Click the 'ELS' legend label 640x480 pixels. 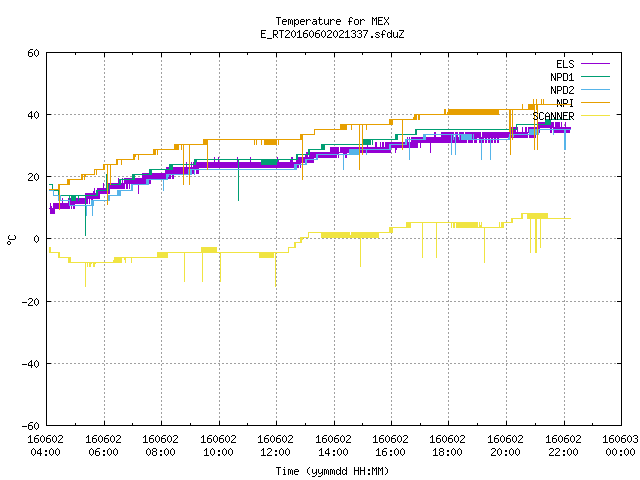click(565, 64)
